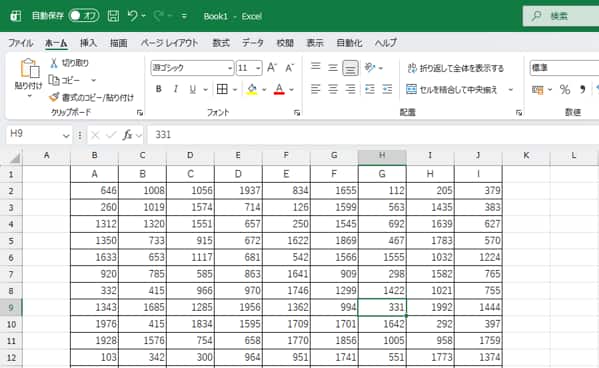Image resolution: width=599 pixels, height=368 pixels.
Task: Click the Orientation text angle icon
Action: point(370,68)
